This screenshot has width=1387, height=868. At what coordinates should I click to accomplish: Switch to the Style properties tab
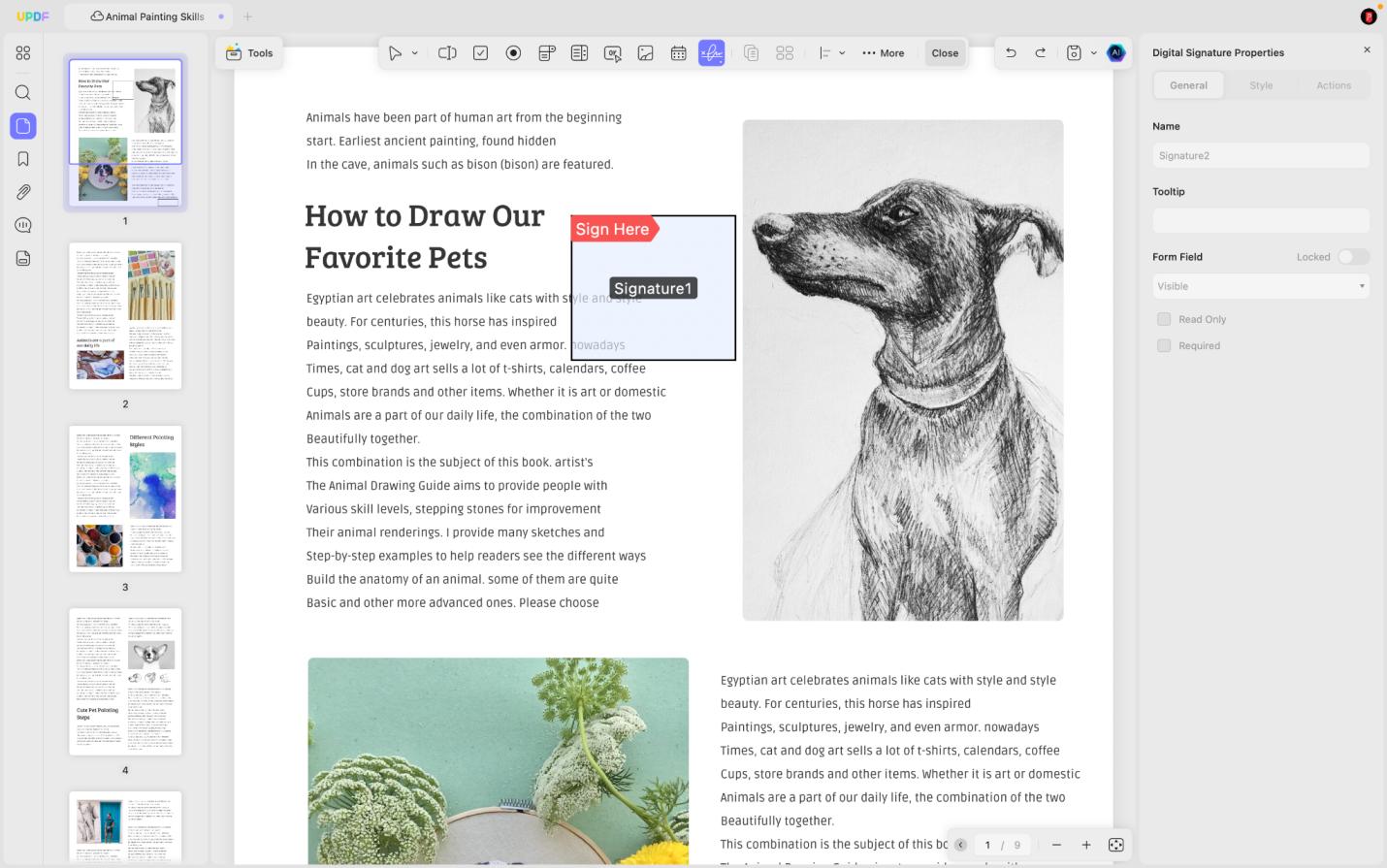[x=1261, y=85]
